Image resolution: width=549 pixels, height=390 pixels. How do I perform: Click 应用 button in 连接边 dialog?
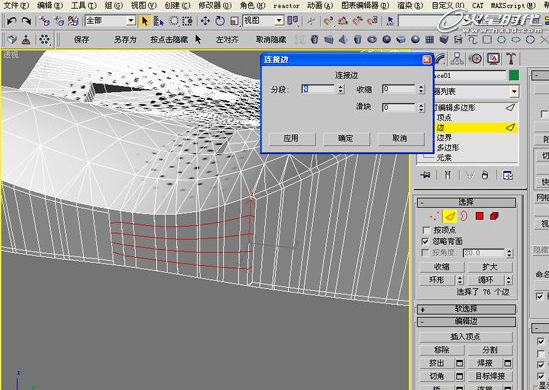coord(291,138)
